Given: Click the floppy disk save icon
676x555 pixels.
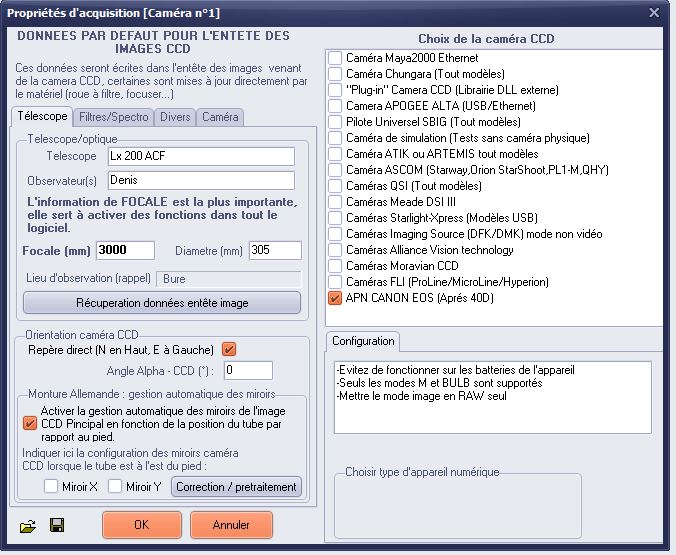Looking at the screenshot, I should (x=57, y=525).
